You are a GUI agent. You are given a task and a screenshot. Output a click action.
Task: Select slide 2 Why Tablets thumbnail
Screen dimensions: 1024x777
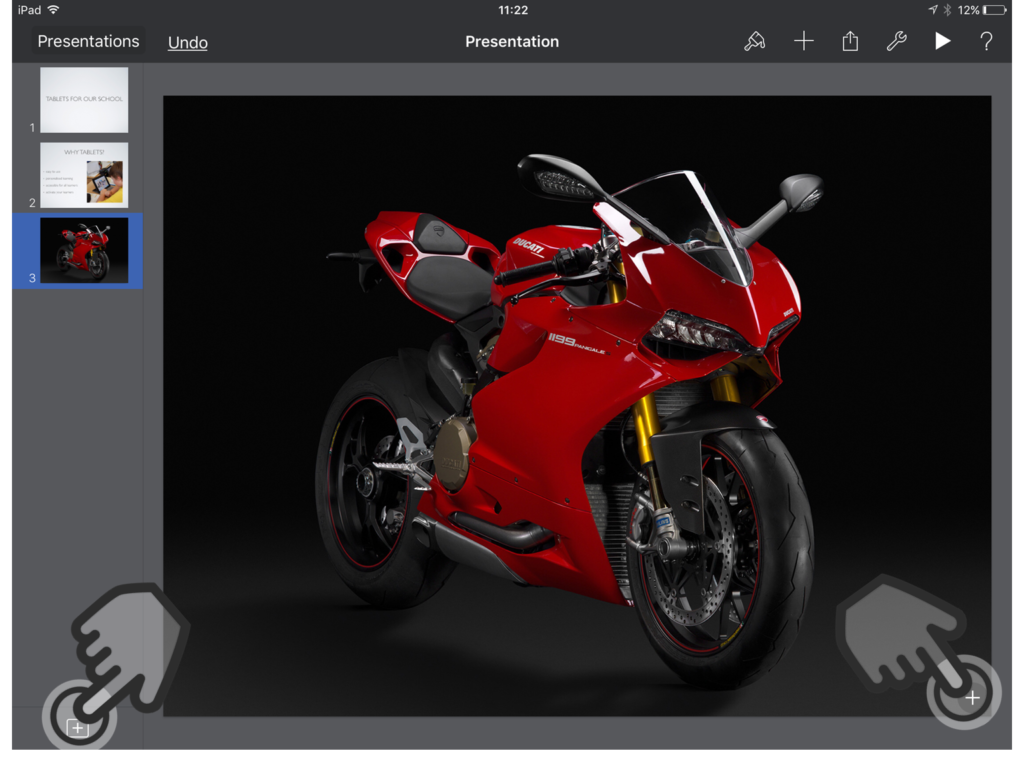point(84,175)
